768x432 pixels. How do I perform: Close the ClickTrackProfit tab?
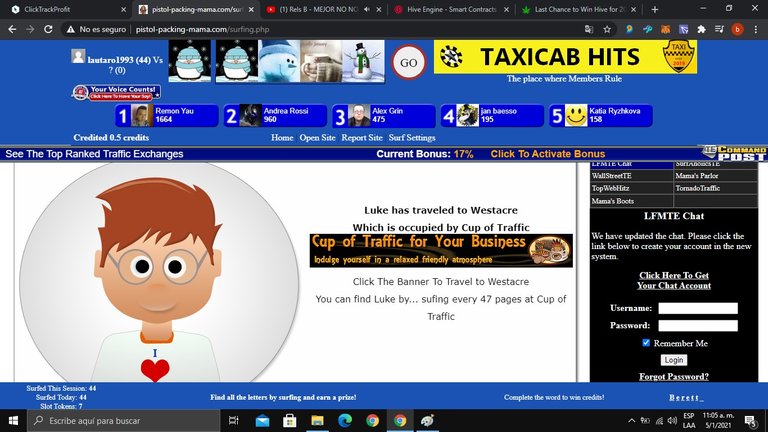[123, 9]
